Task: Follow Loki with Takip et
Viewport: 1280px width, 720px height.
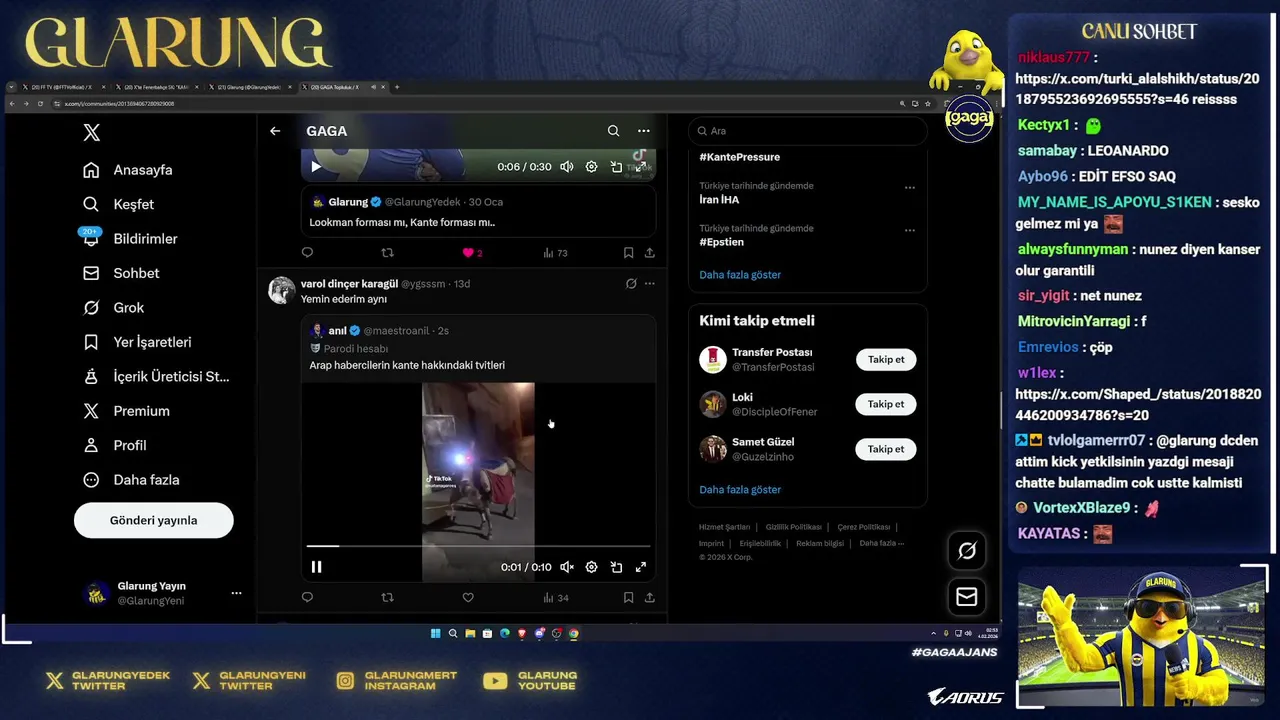Action: (x=885, y=404)
